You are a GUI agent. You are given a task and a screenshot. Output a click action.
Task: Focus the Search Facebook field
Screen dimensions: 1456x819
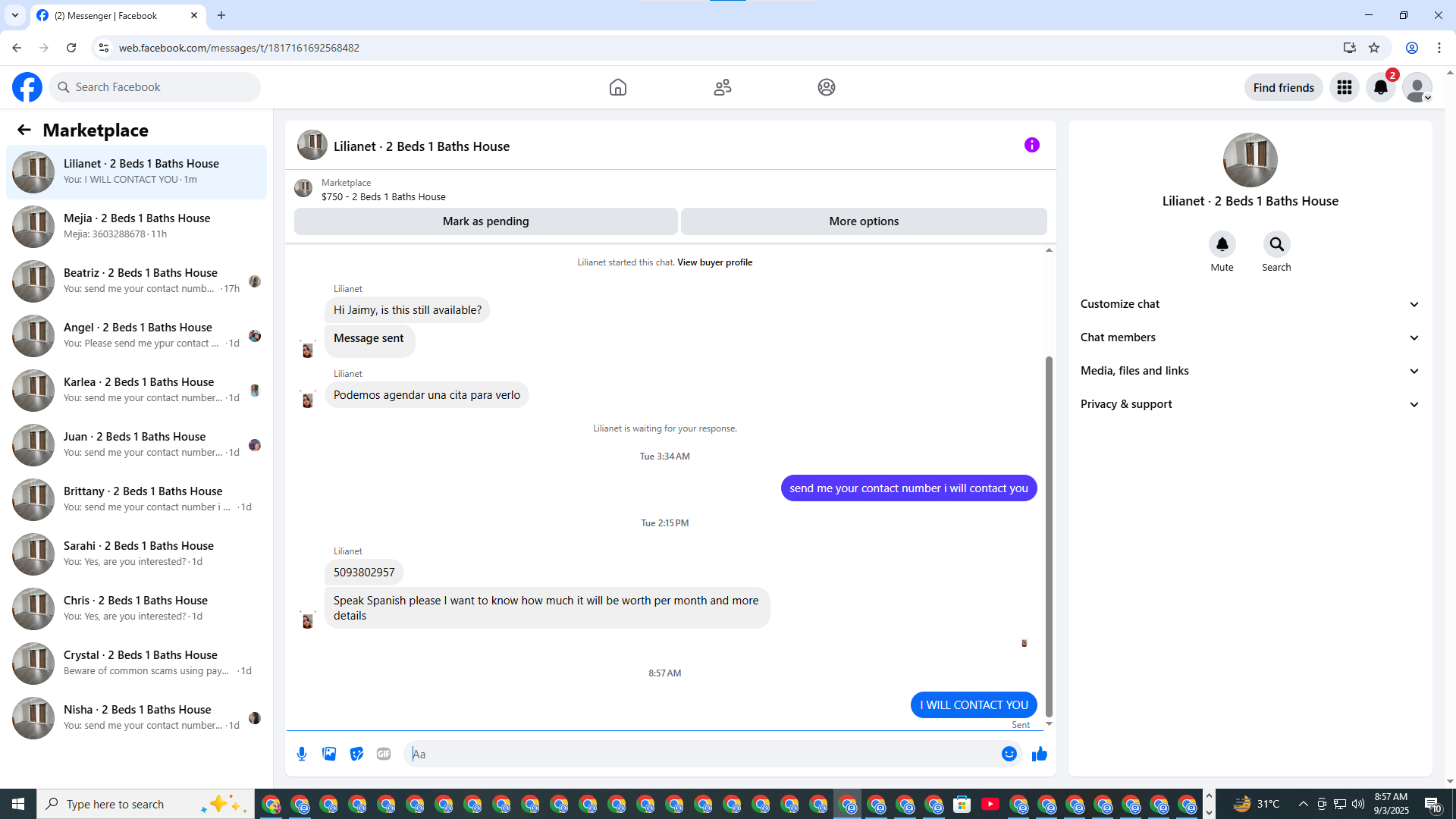(x=155, y=87)
